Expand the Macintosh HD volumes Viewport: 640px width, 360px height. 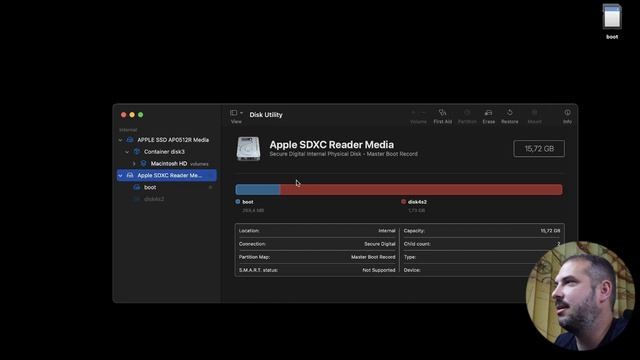(134, 164)
